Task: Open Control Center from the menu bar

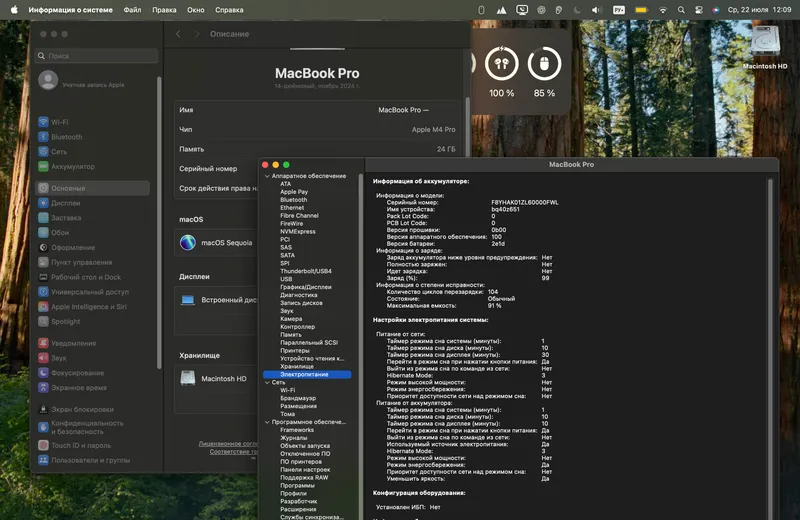Action: pyautogui.click(x=698, y=10)
